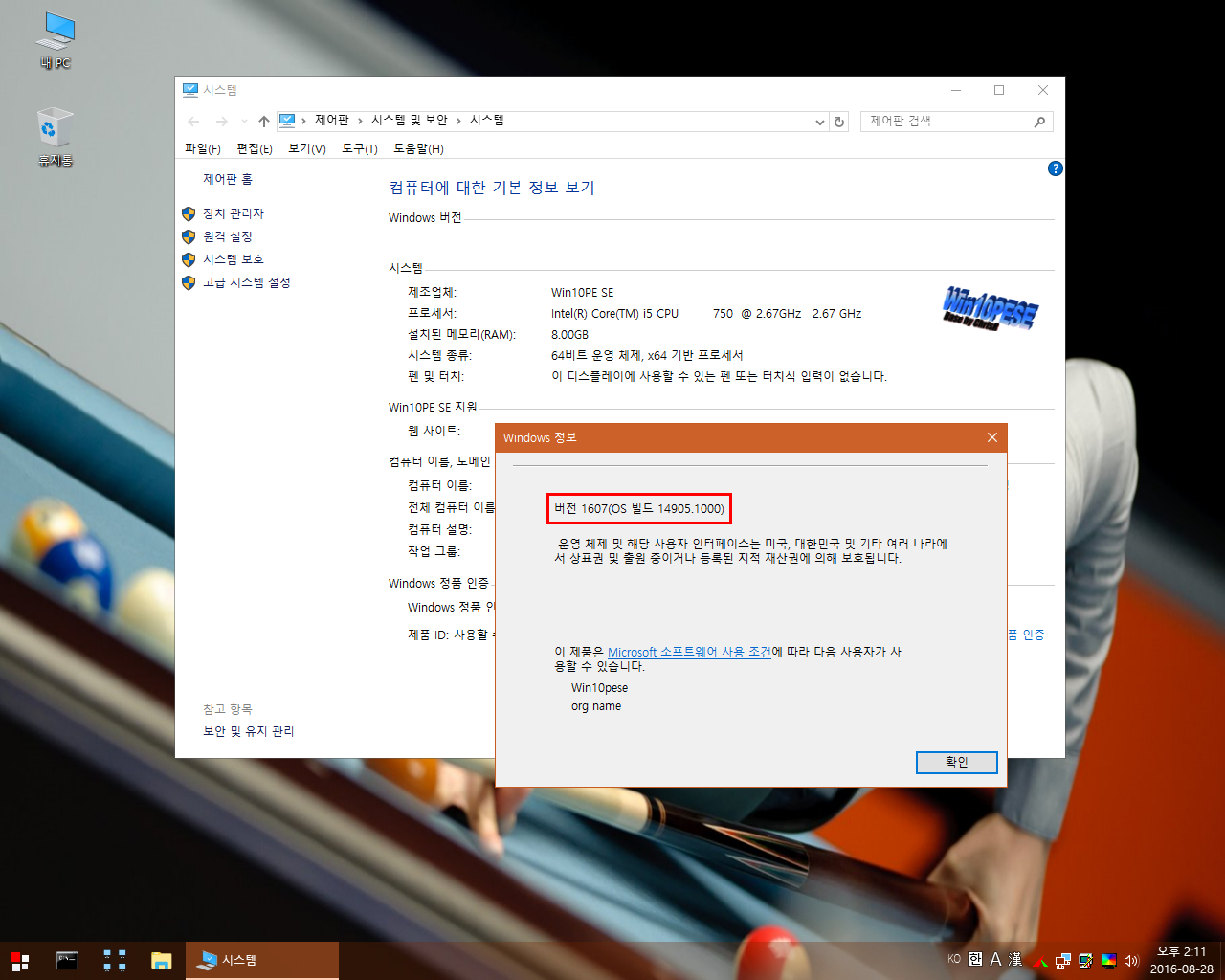Maximize the 시스템 window

999,90
